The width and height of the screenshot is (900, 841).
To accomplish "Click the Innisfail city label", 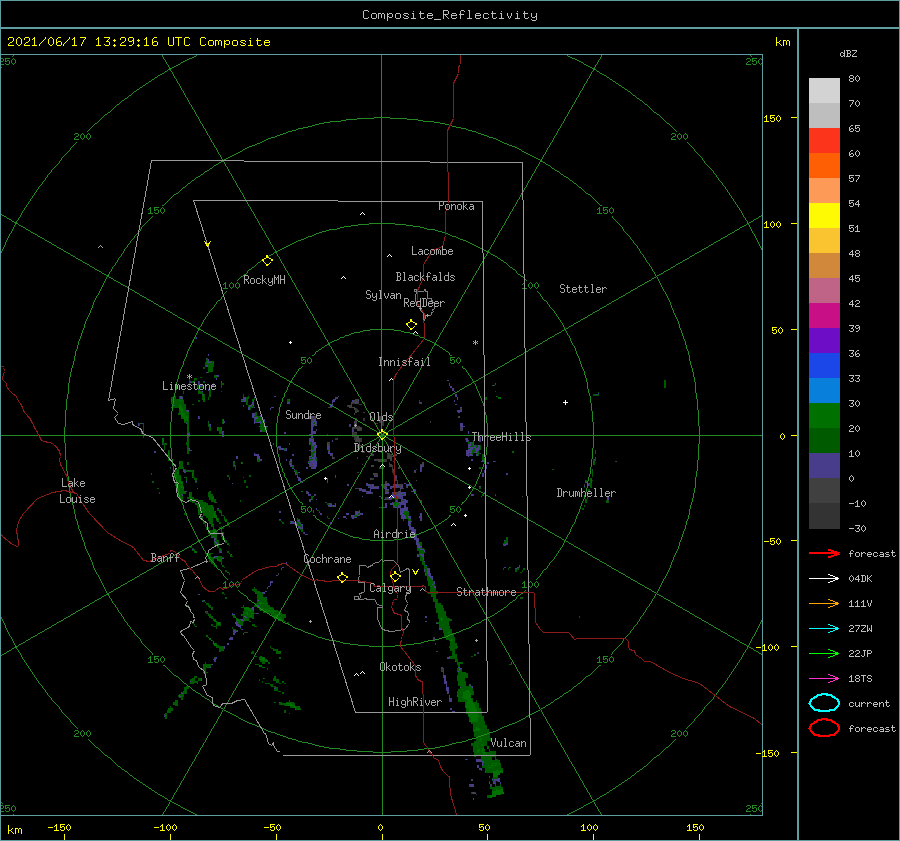I will point(404,362).
